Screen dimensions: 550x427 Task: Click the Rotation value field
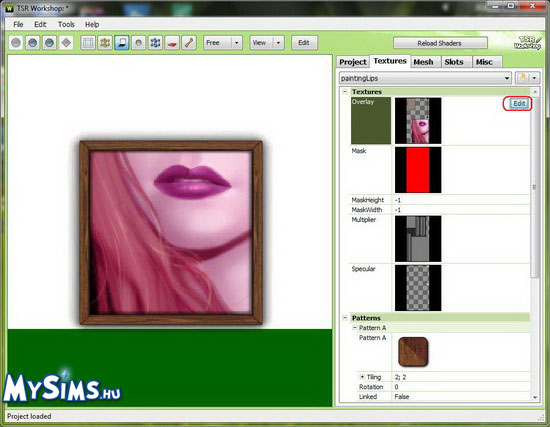click(461, 387)
